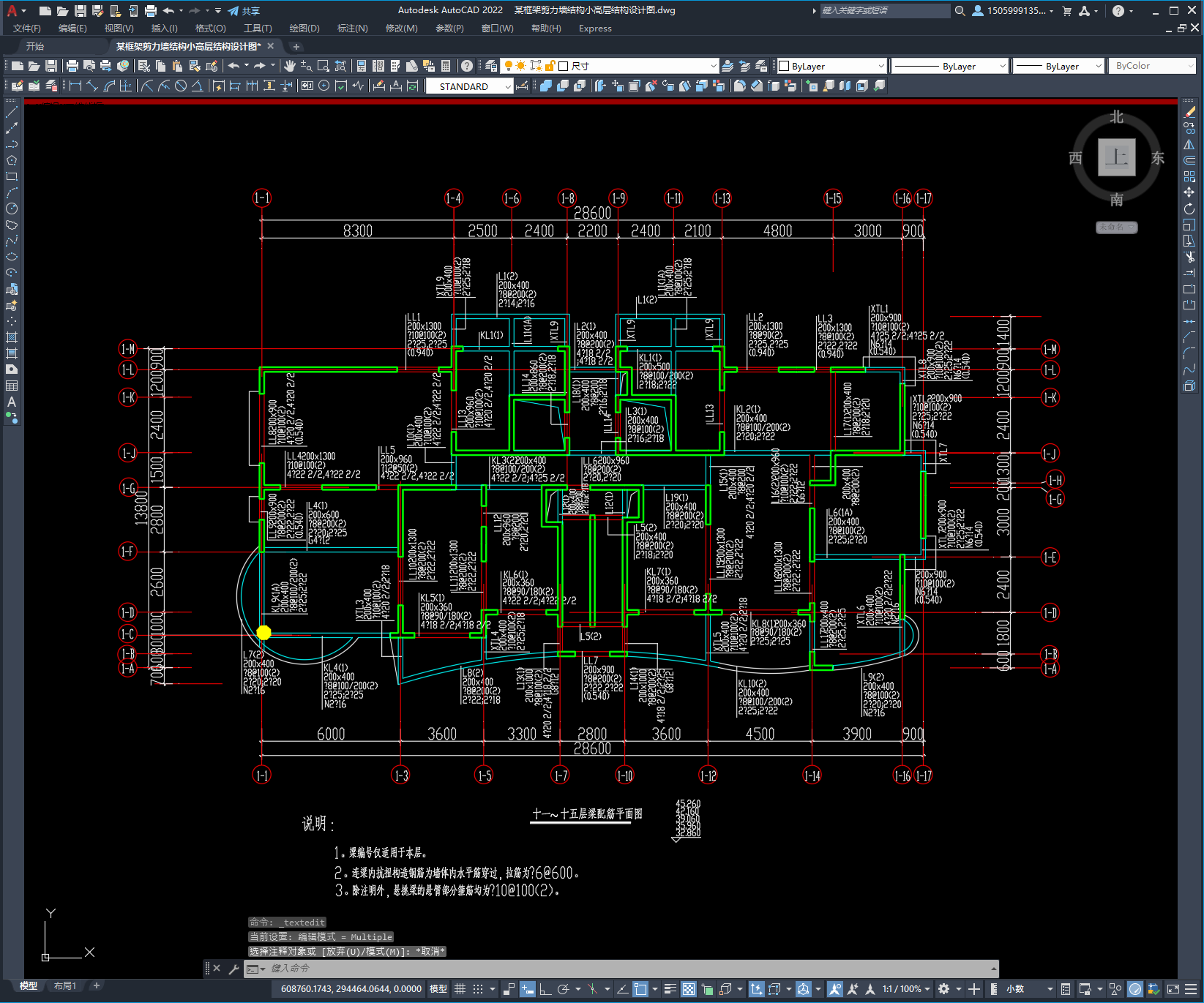This screenshot has width=1204, height=1003.
Task: Toggle snap mode in status bar
Action: click(x=478, y=989)
